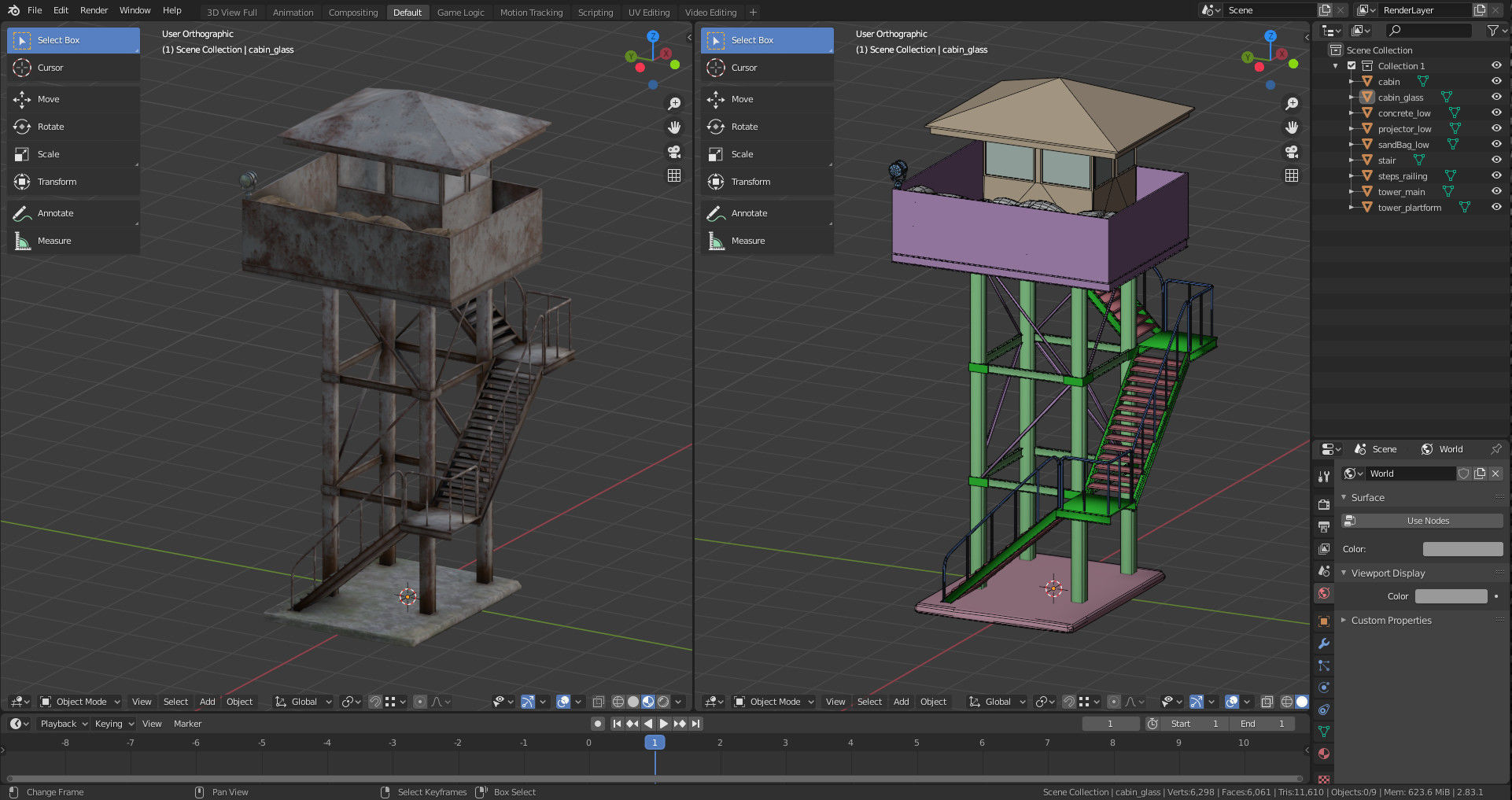The image size is (1512, 800).
Task: Jump to timeline end frame button
Action: [695, 724]
